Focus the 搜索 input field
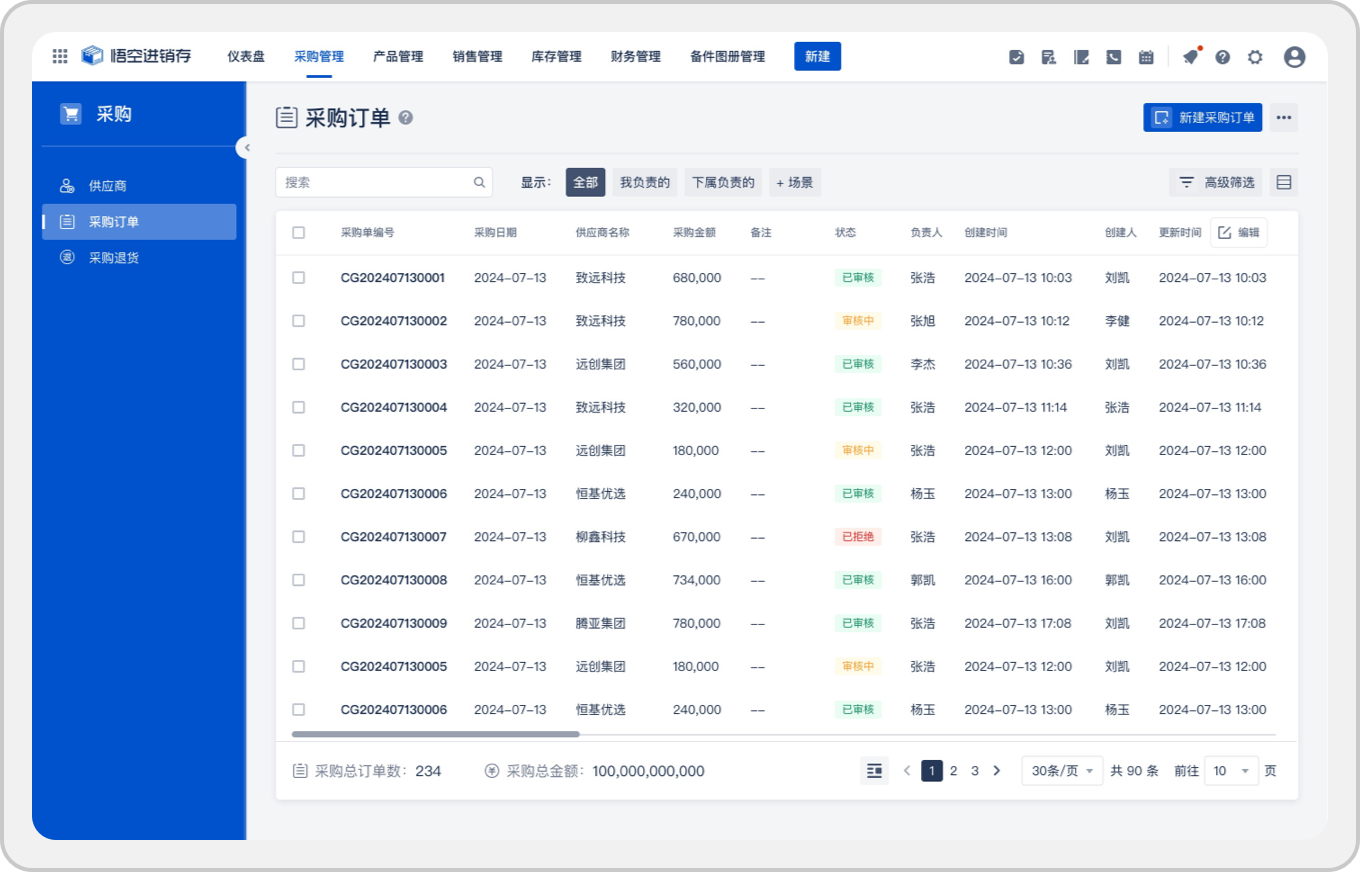The image size is (1360, 872). [x=384, y=182]
